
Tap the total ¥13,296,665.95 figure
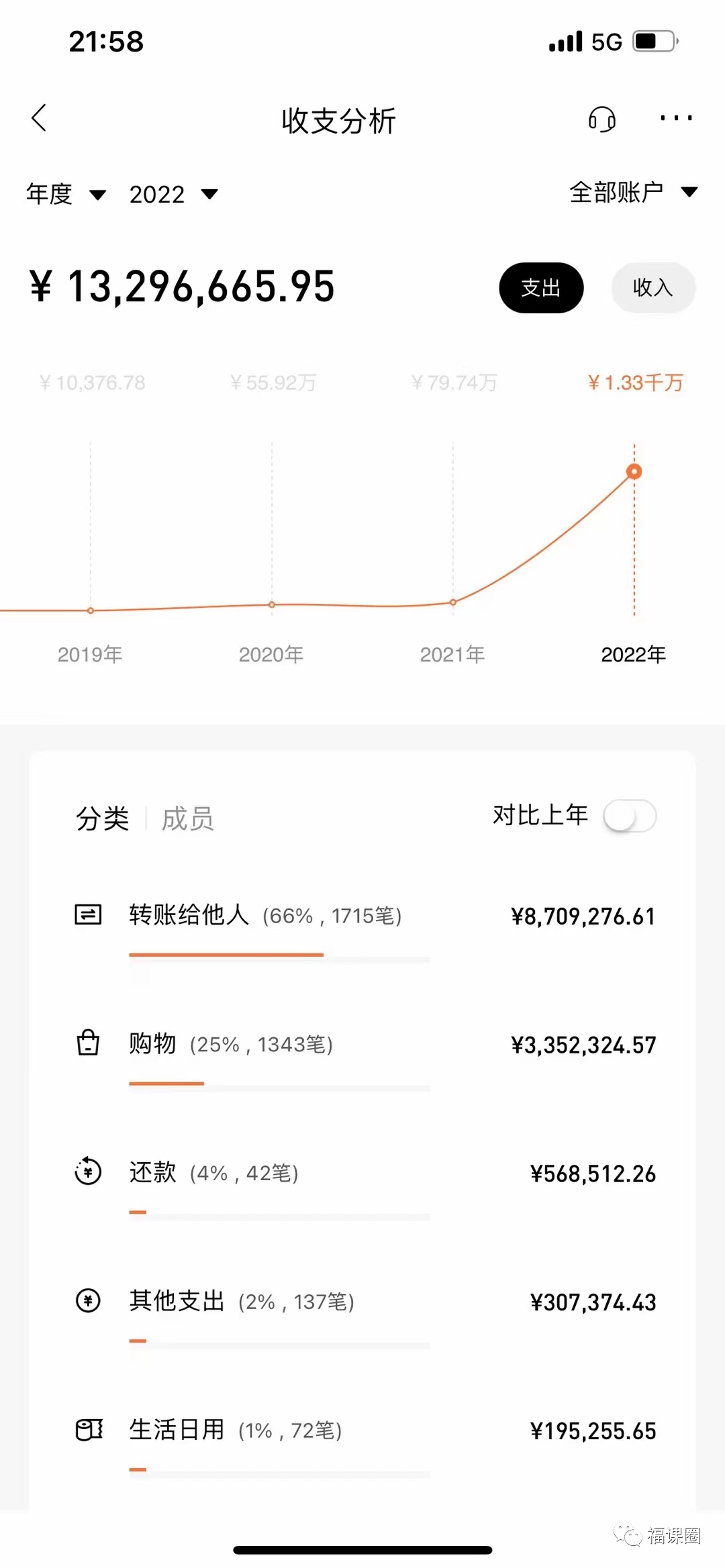pos(182,286)
